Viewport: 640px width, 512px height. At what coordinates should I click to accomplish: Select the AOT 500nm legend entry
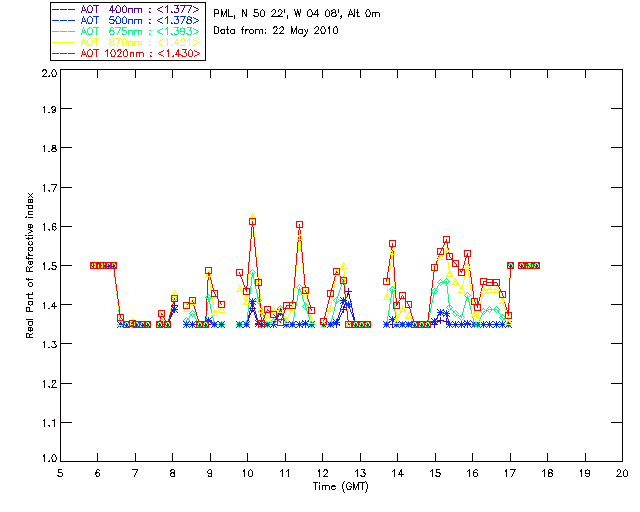click(x=126, y=20)
